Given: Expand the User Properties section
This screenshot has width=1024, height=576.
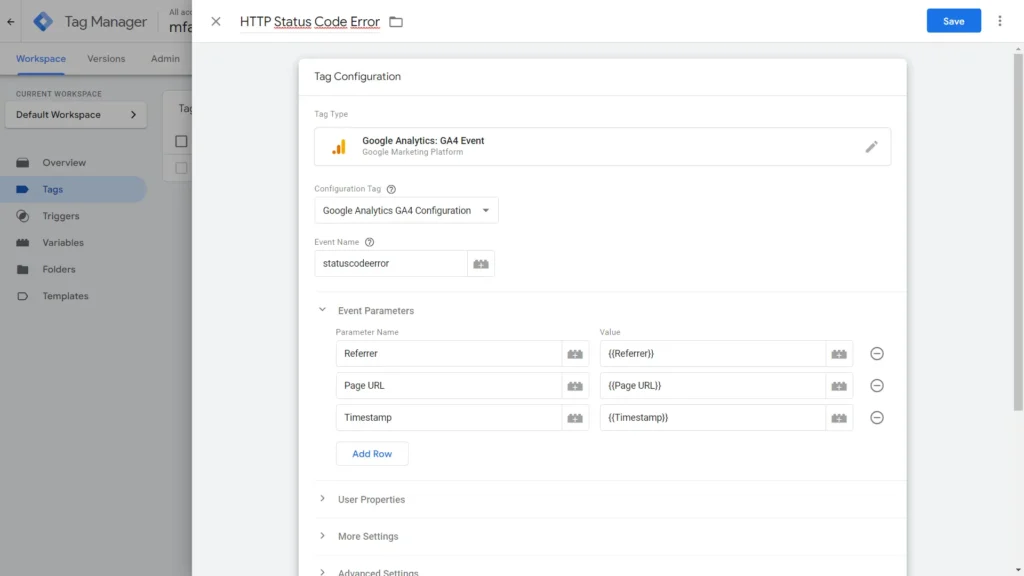Looking at the screenshot, I should [x=373, y=499].
